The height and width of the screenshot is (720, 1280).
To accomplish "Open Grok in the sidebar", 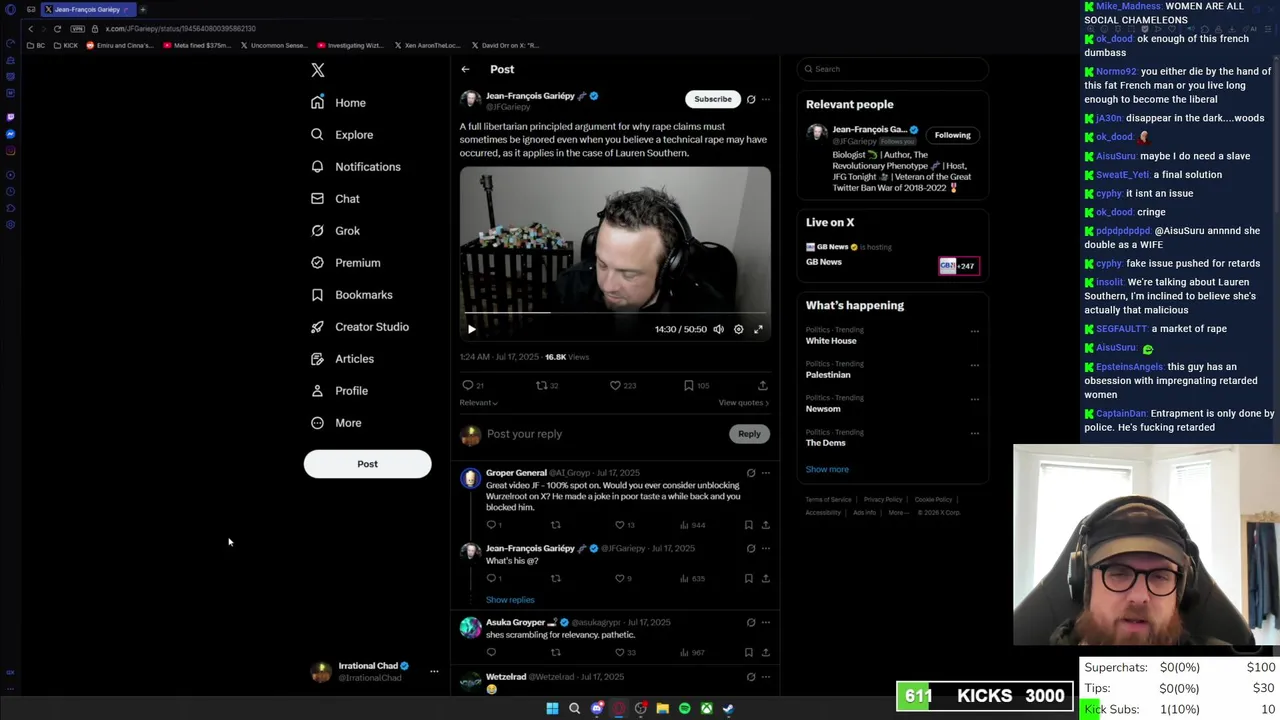I will point(335,231).
